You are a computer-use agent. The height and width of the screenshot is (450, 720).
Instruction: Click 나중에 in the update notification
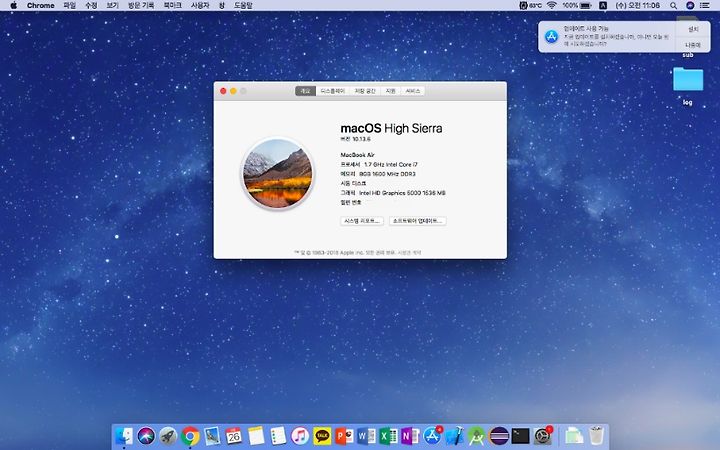(693, 45)
